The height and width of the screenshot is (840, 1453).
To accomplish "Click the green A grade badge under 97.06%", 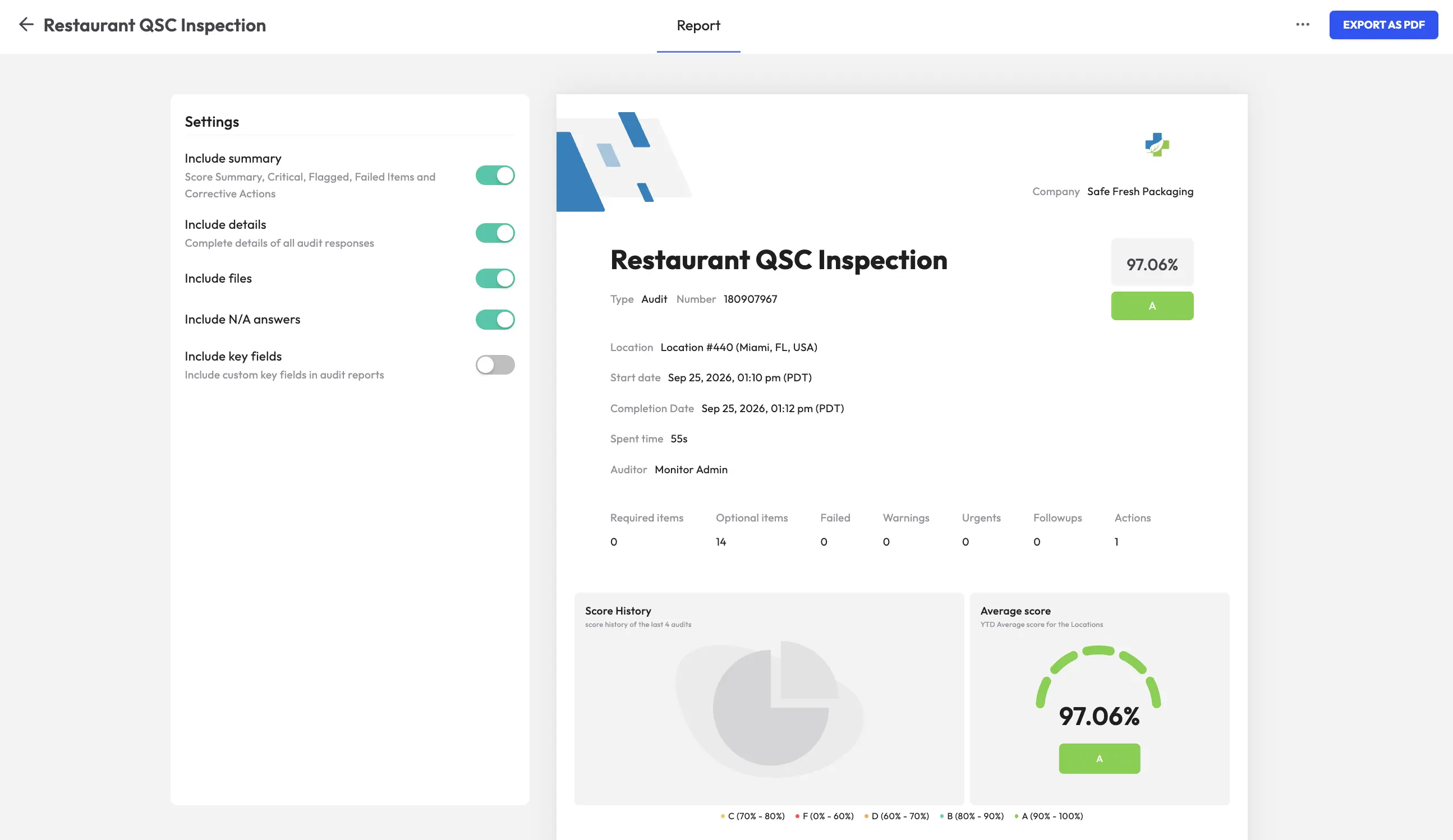I will pyautogui.click(x=1152, y=306).
